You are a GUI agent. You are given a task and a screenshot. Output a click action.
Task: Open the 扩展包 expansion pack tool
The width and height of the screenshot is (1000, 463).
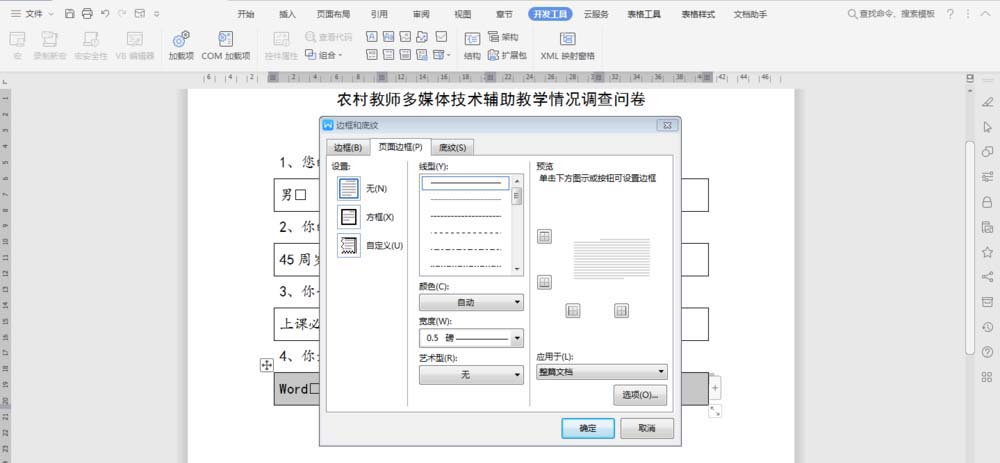[x=507, y=55]
